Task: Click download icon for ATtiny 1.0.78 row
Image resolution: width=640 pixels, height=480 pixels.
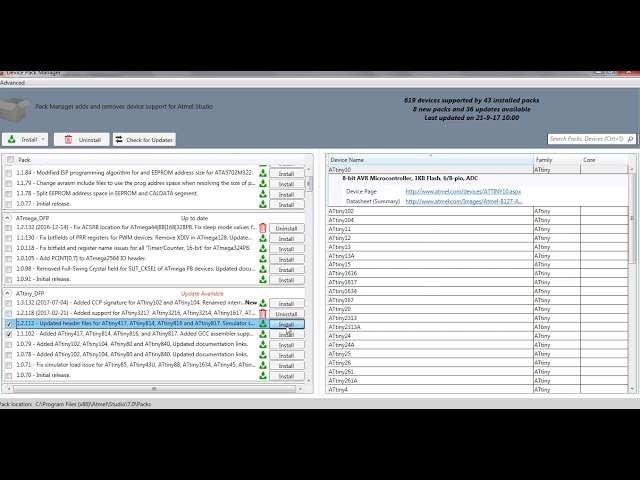Action: 263,355
